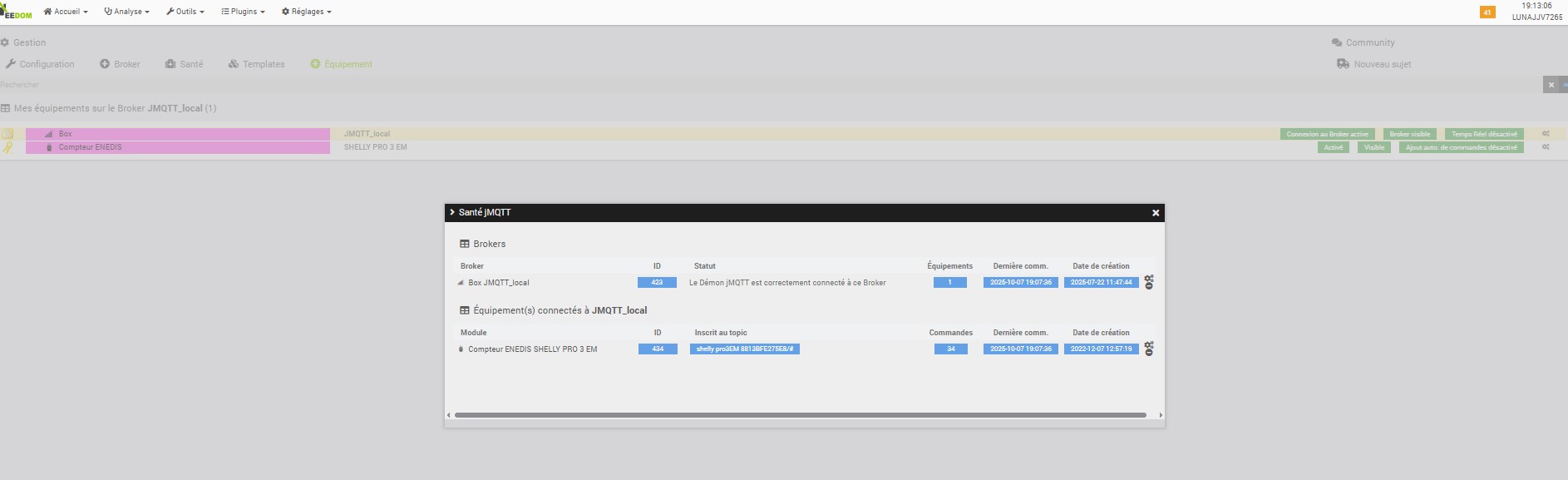
Task: Click the orange 41 notification badge
Action: point(1487,12)
